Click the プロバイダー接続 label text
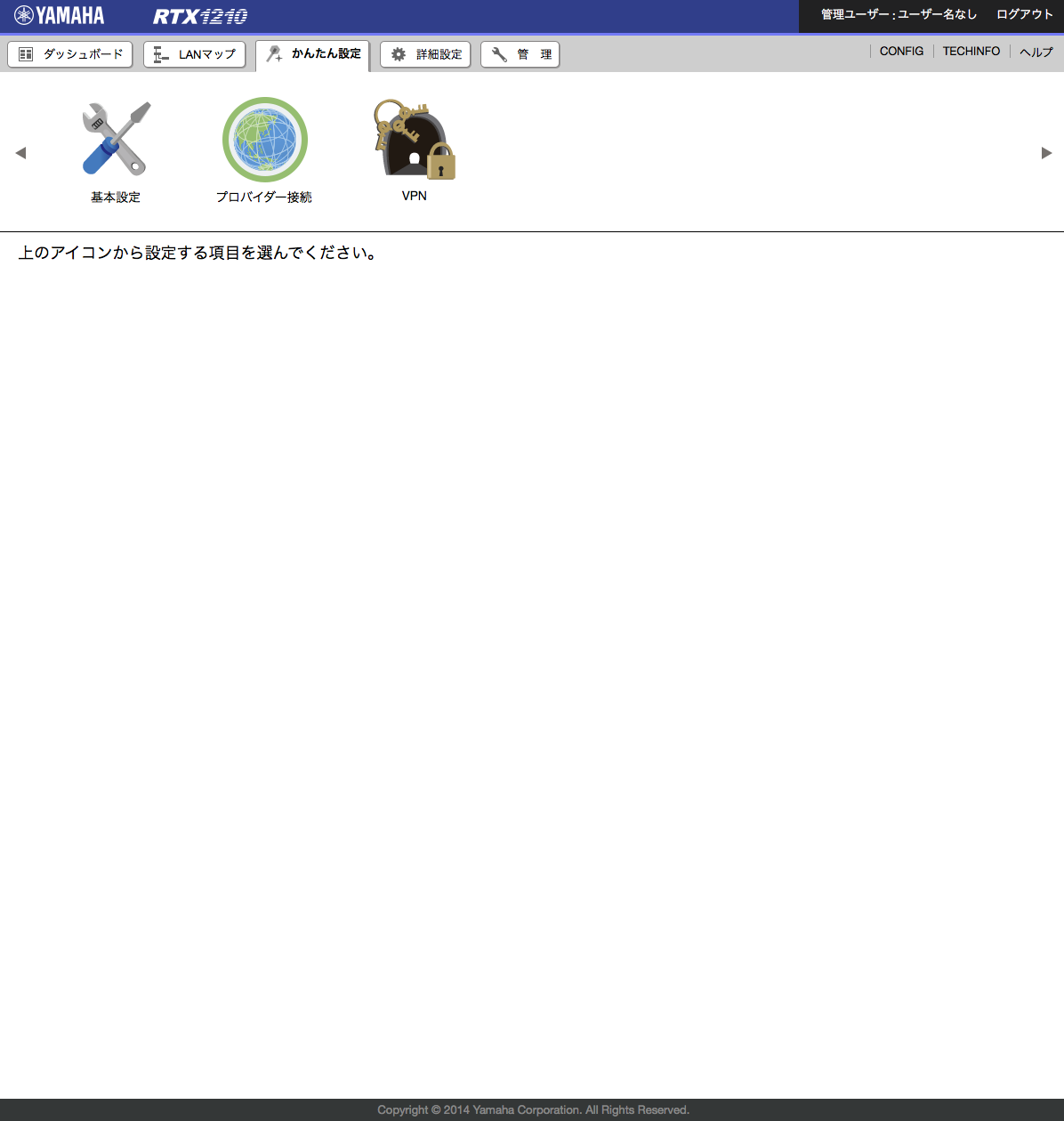 pyautogui.click(x=264, y=198)
